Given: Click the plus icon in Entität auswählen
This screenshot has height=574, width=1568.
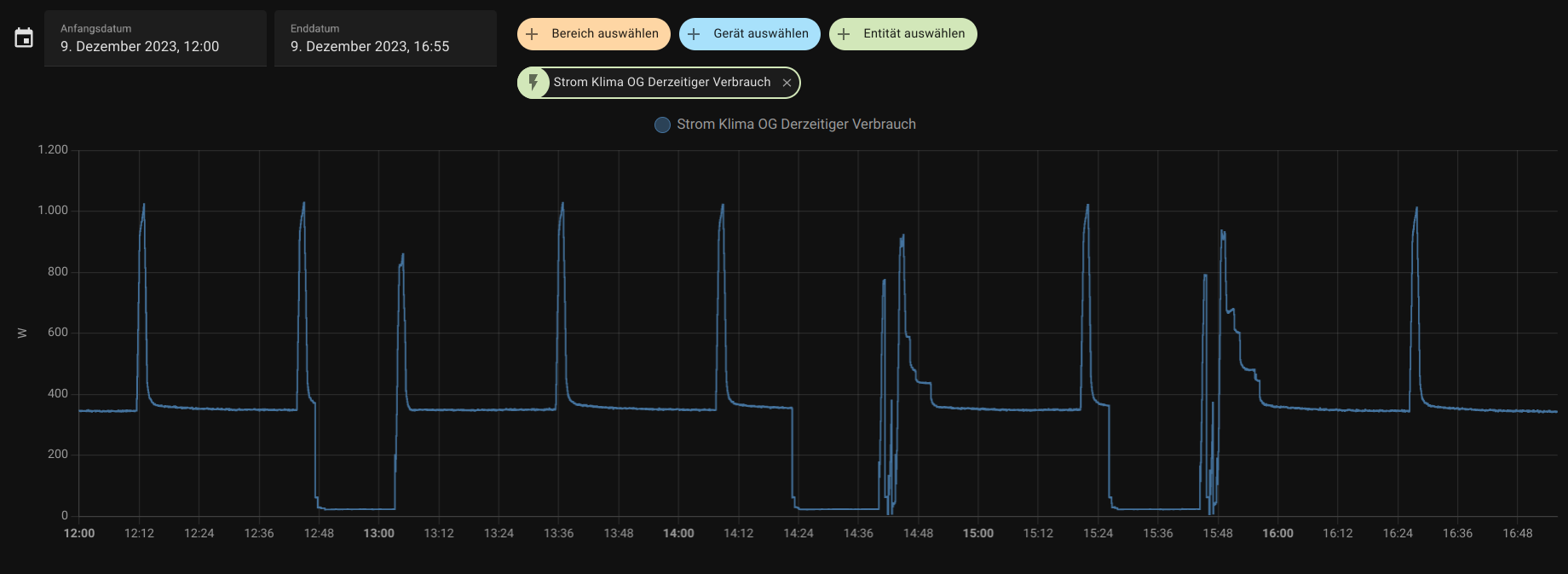Looking at the screenshot, I should click(x=844, y=34).
